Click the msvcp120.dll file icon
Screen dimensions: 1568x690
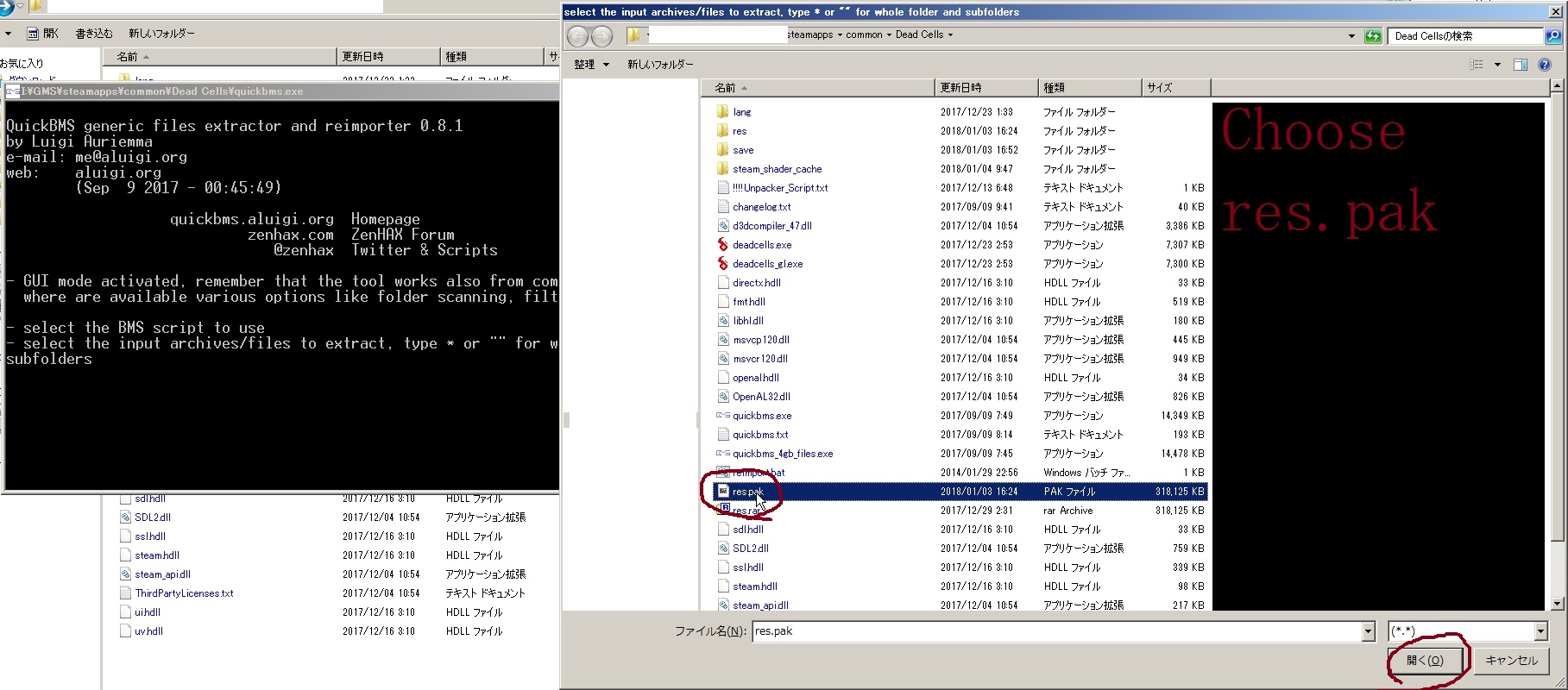(x=723, y=339)
